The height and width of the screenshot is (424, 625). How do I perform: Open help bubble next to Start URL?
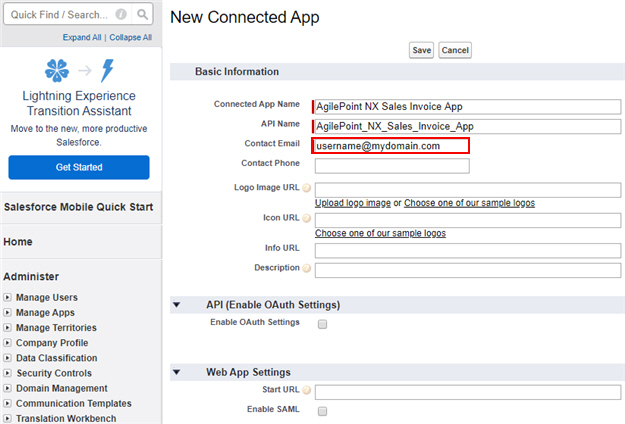click(306, 390)
